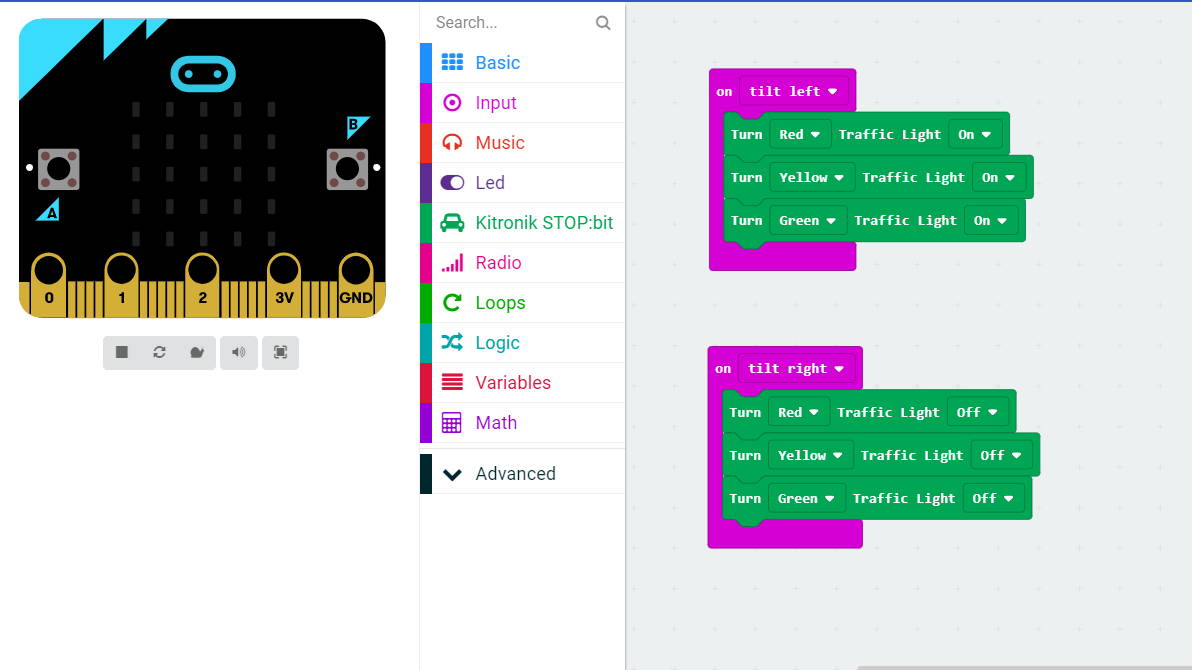Click the Led toggle icon
The height and width of the screenshot is (670, 1192).
(x=452, y=183)
